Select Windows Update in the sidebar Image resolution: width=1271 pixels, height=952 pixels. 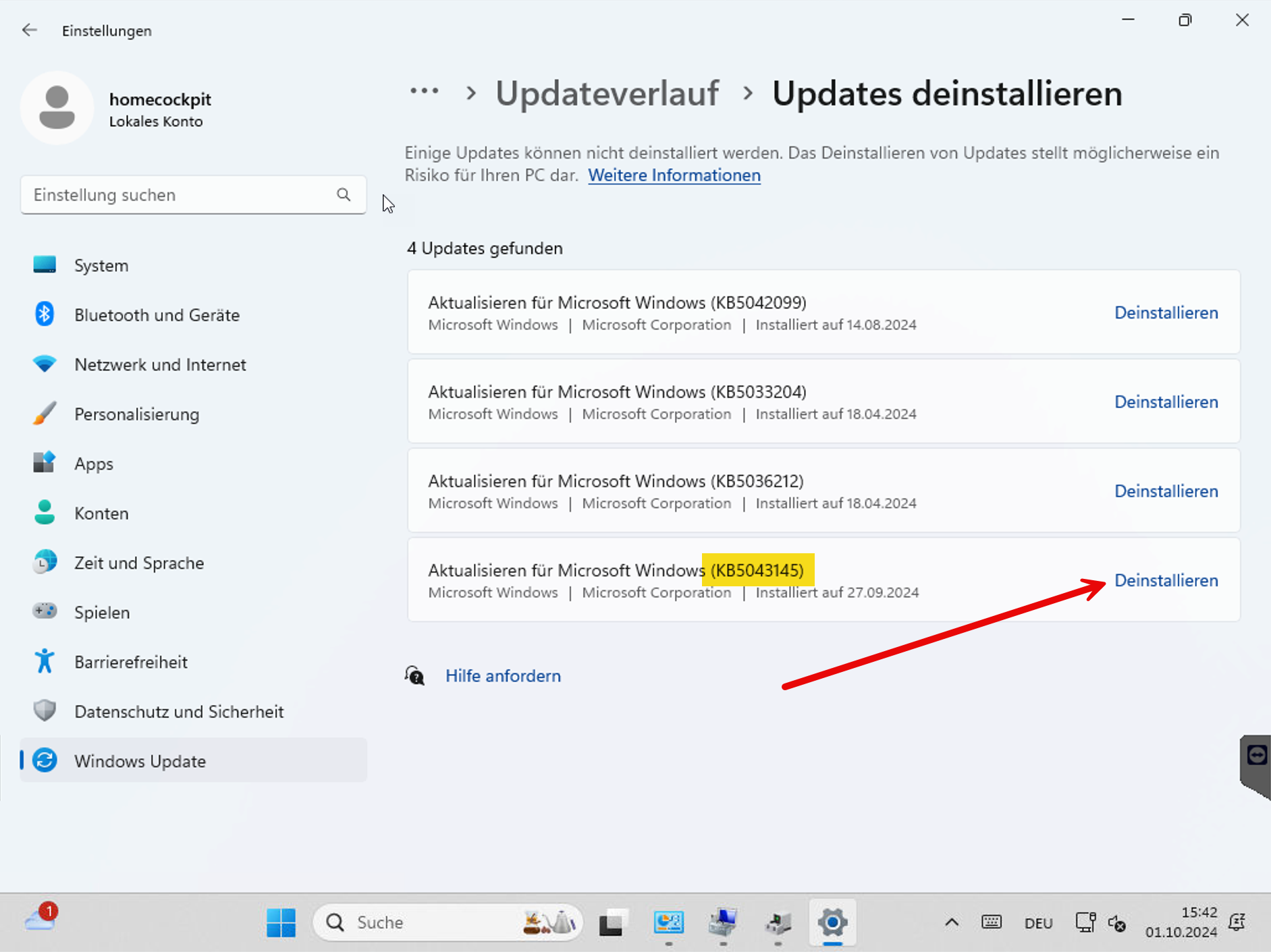(x=140, y=761)
